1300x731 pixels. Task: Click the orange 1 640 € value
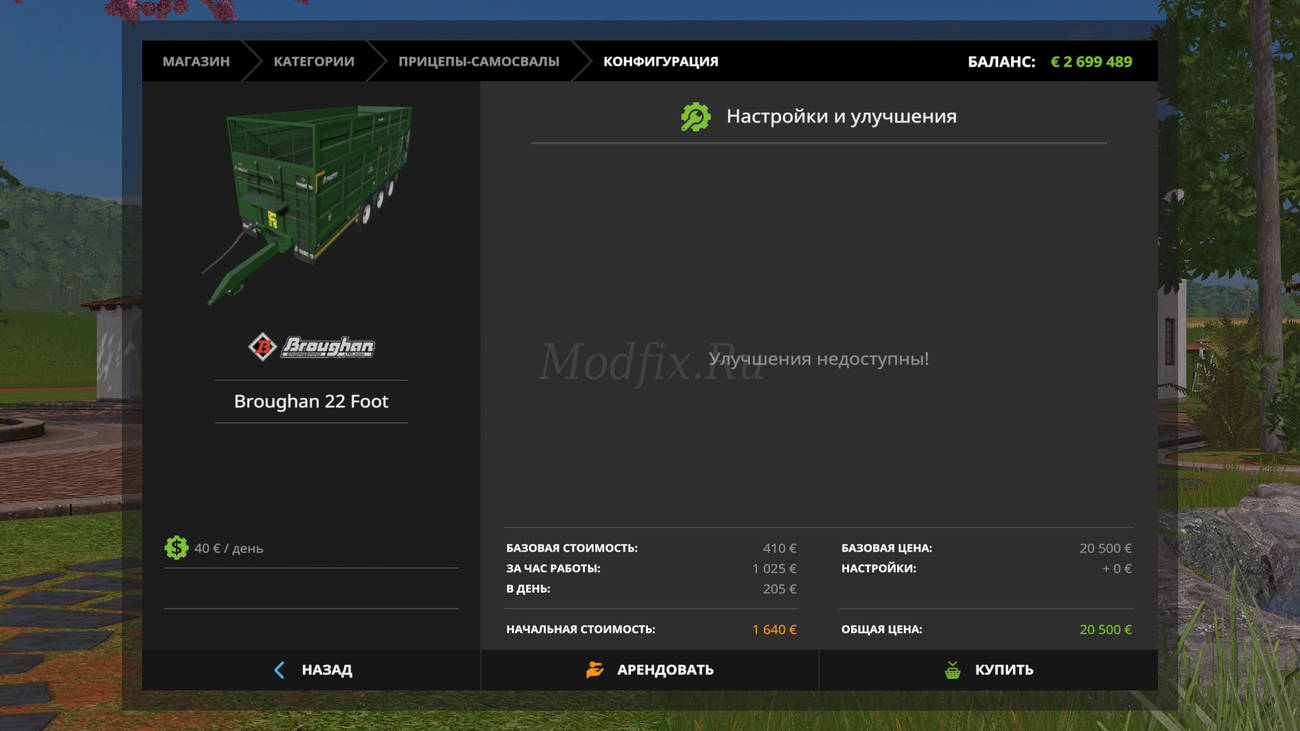775,629
